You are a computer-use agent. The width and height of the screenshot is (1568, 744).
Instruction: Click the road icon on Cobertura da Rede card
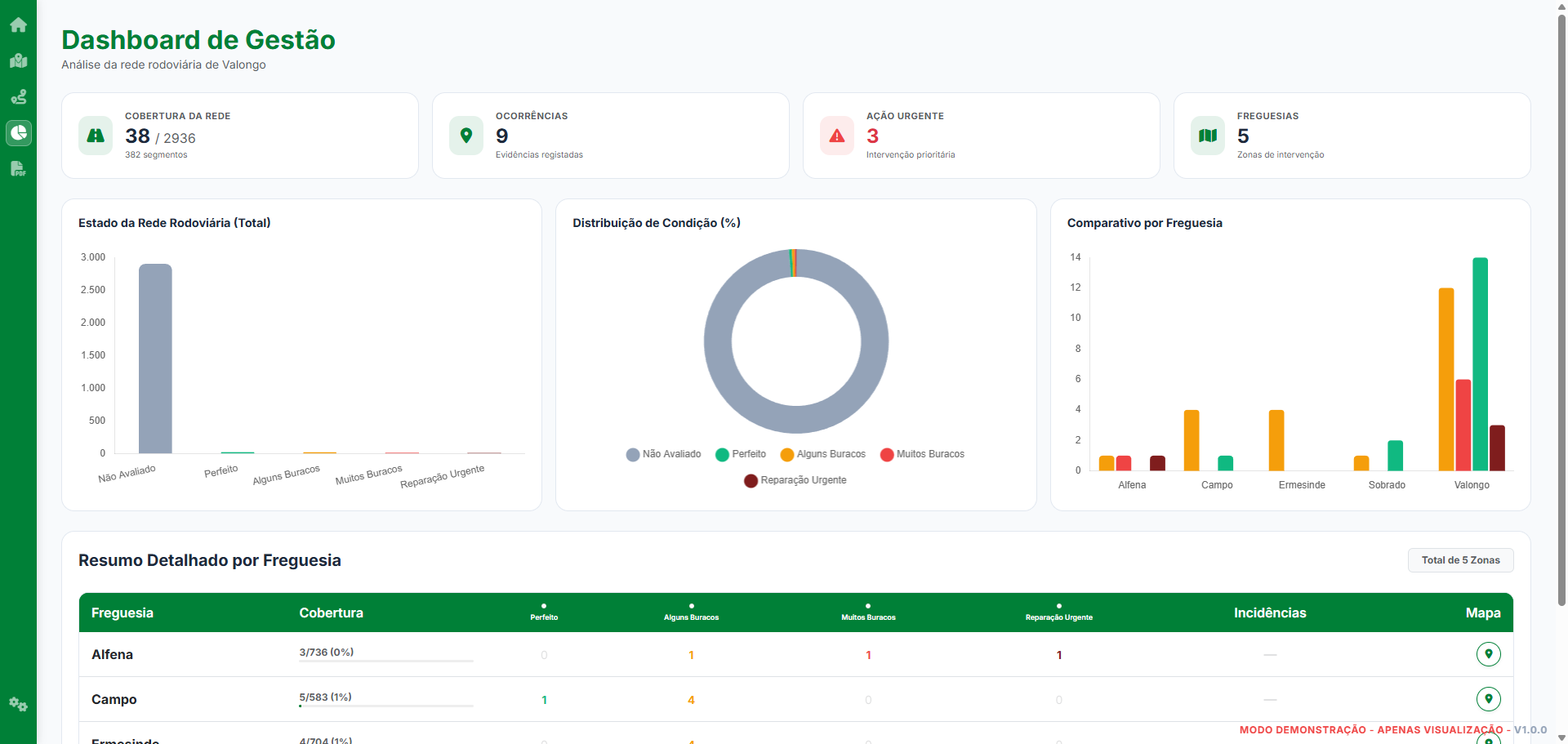click(96, 136)
